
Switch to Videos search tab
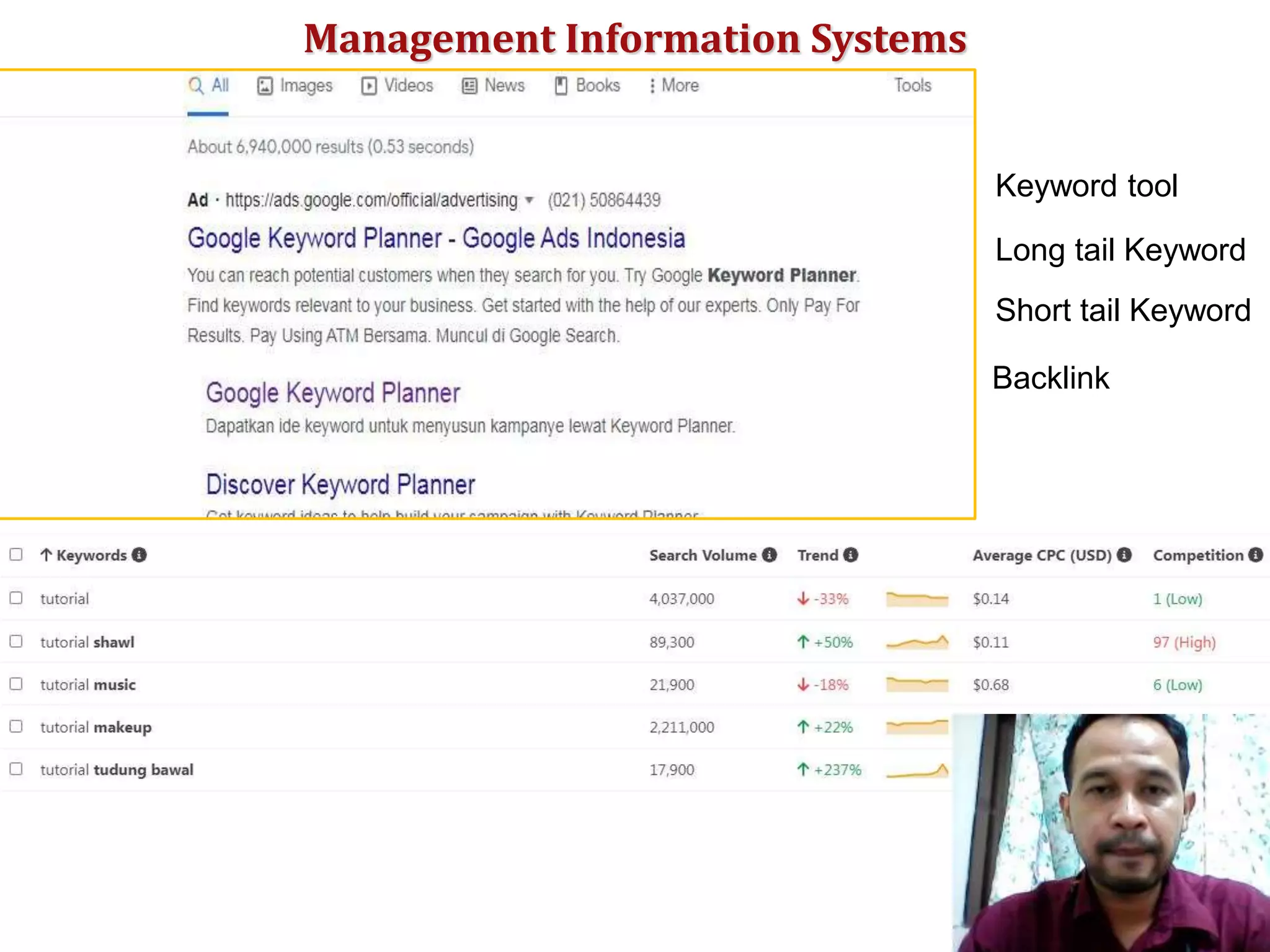click(397, 86)
